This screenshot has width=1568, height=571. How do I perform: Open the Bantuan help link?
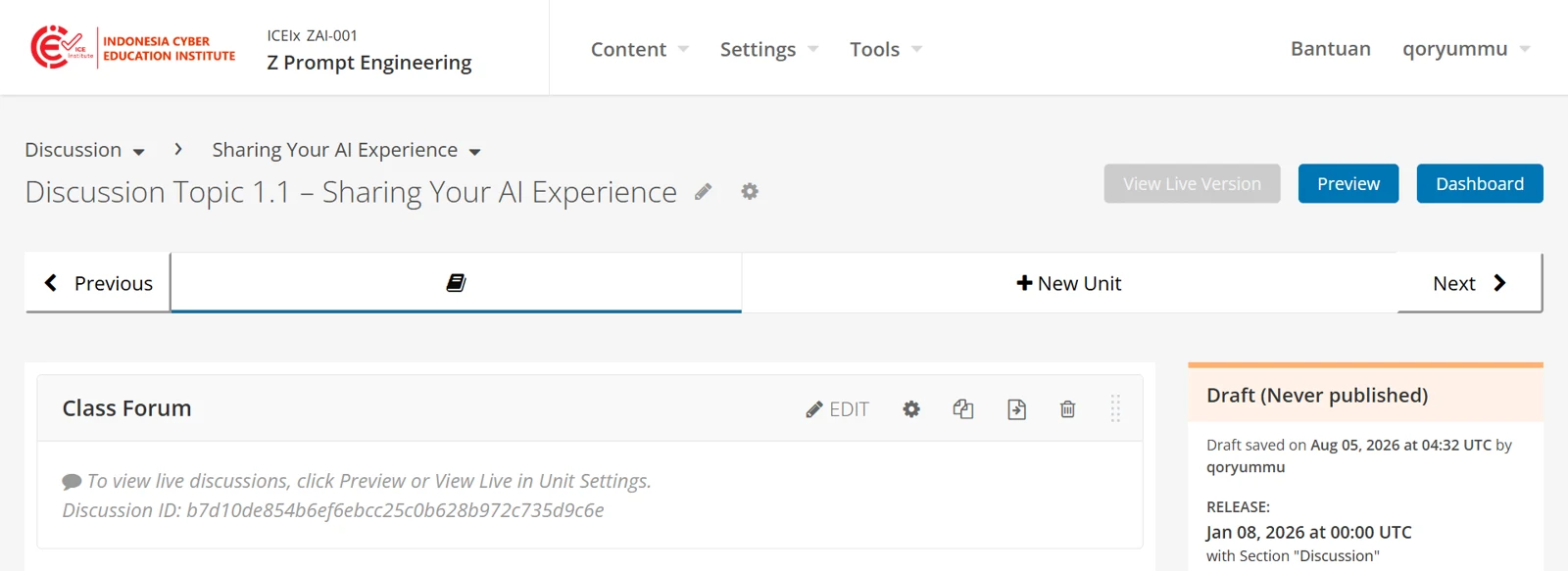(1331, 49)
